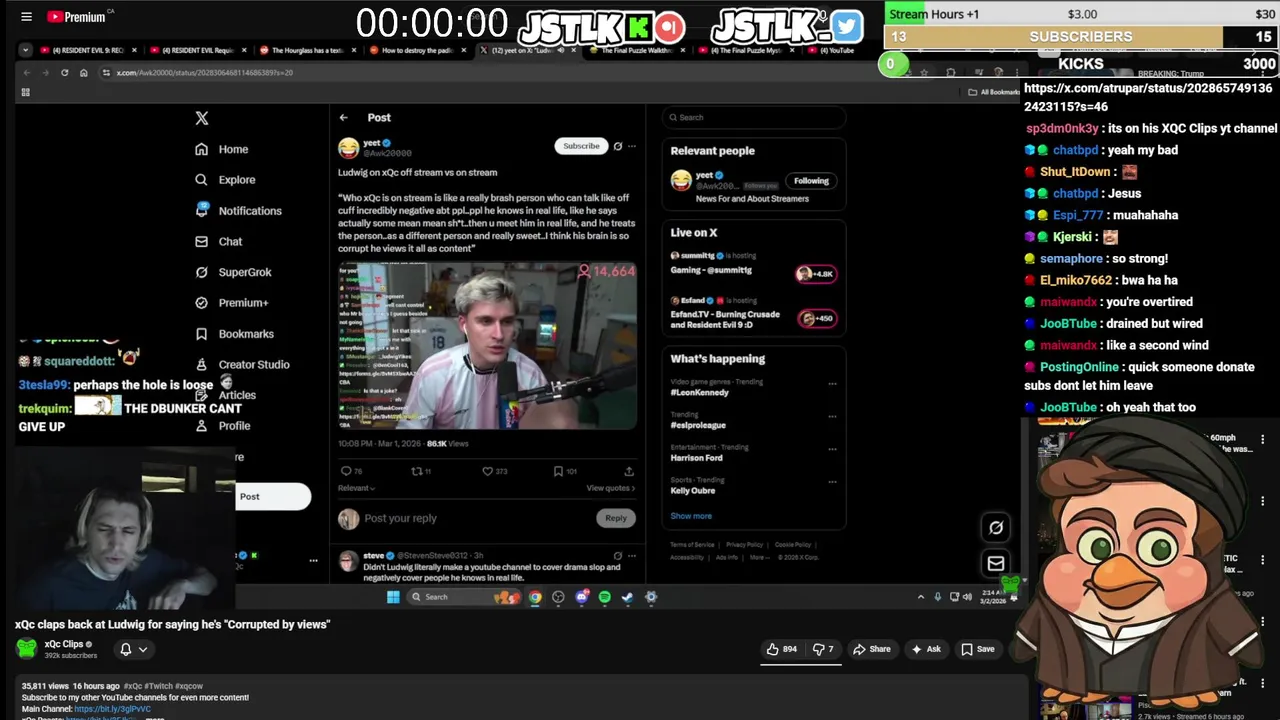
Task: Open View quotes link
Action: 610,488
